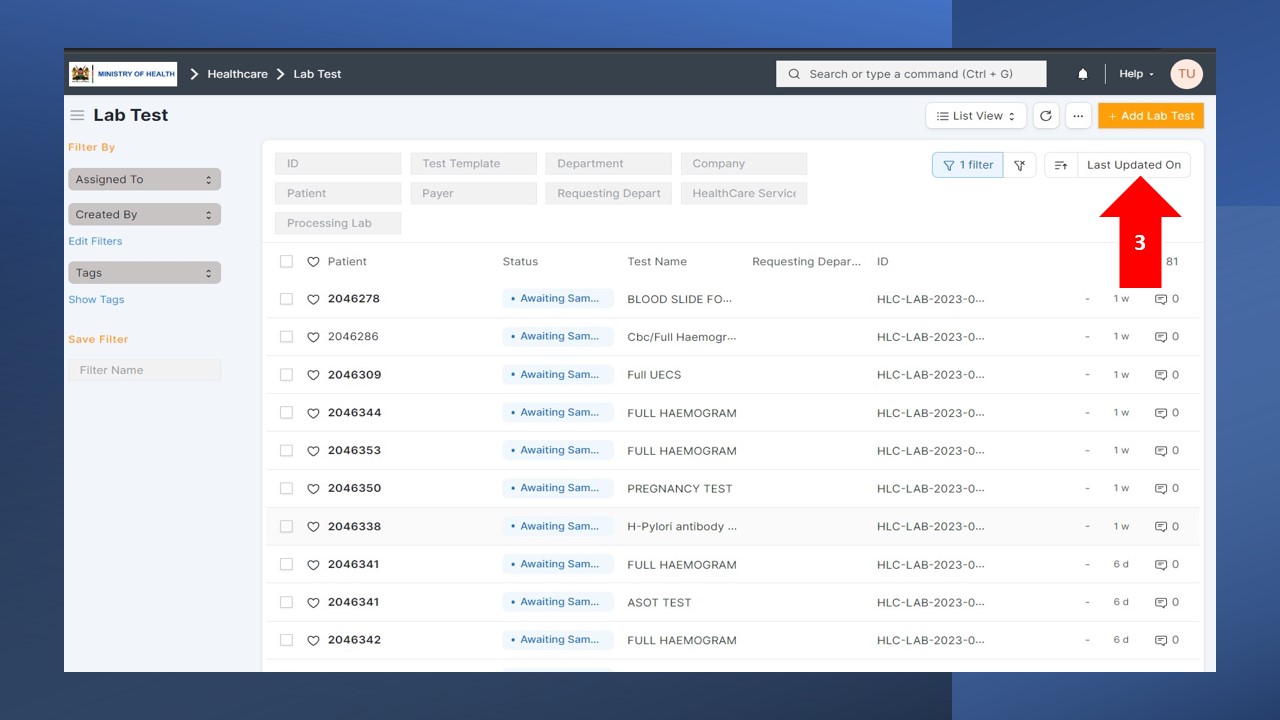Click the ID filter field

(338, 164)
